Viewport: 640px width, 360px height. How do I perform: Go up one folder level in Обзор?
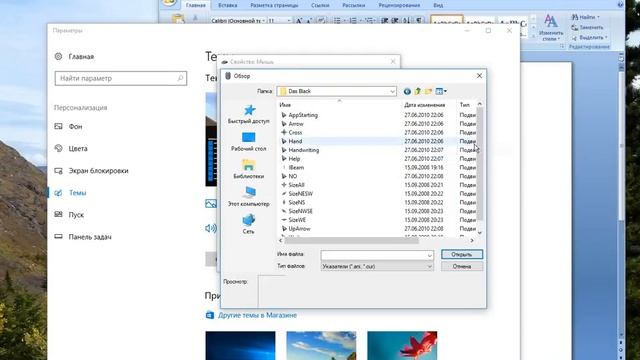418,91
